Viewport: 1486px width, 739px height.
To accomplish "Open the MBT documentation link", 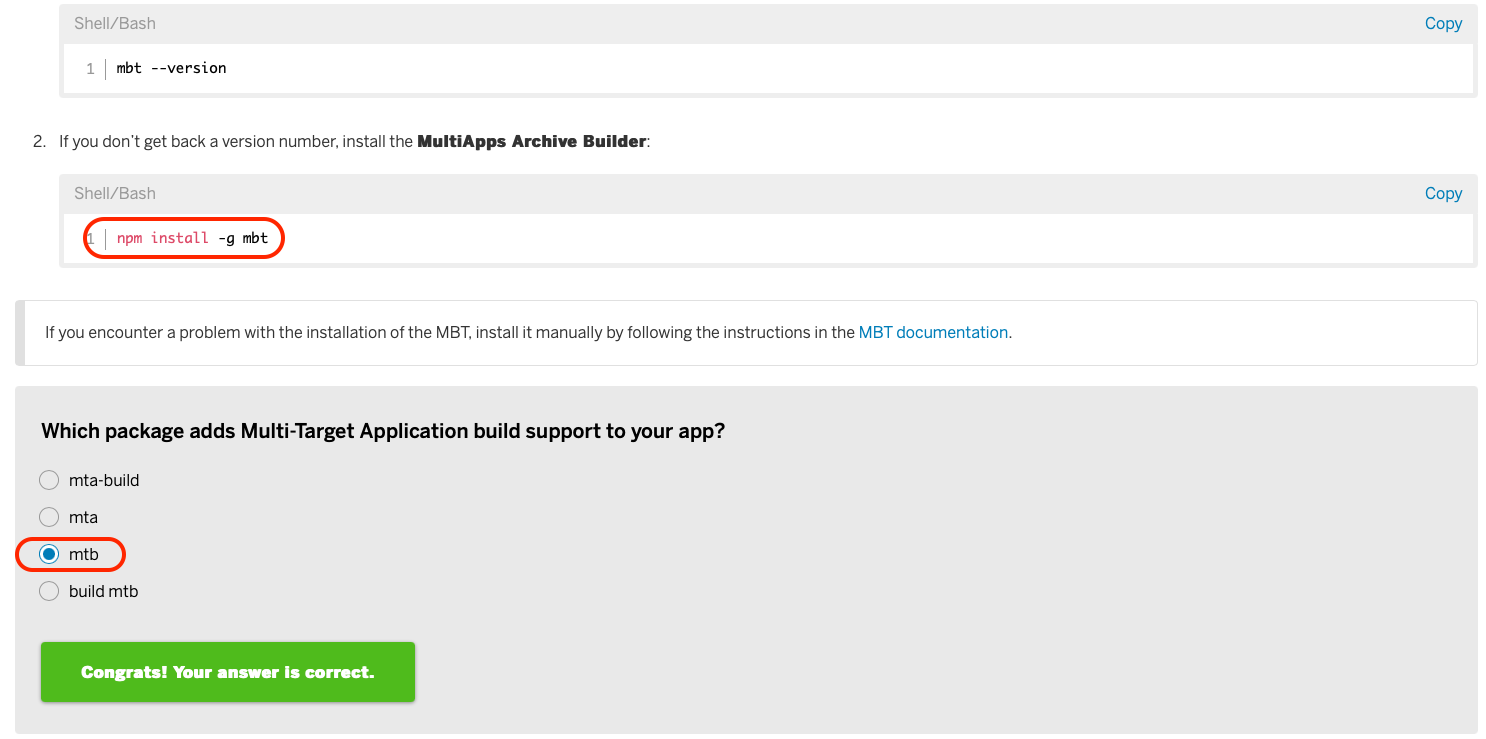I will coord(932,331).
